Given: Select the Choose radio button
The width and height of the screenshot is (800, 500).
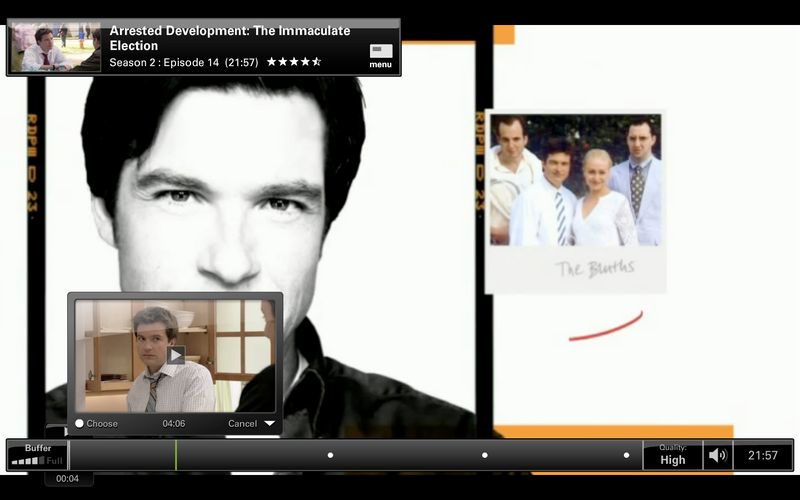Looking at the screenshot, I should (79, 423).
